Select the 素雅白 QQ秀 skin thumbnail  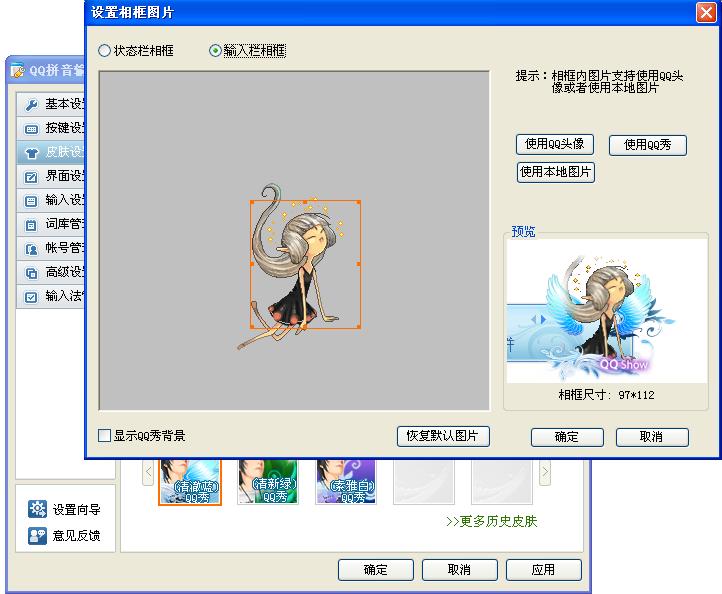pos(346,481)
